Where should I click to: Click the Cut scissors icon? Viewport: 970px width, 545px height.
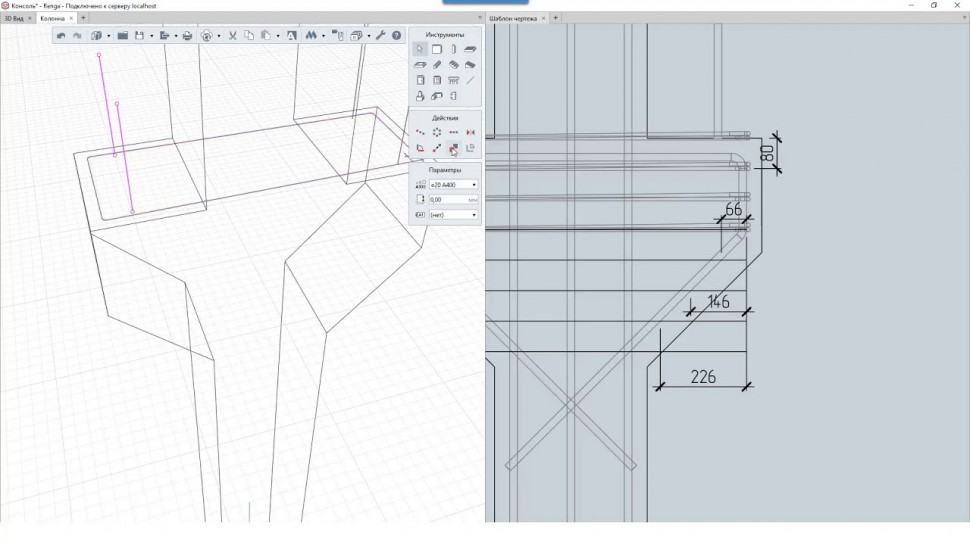coord(232,36)
